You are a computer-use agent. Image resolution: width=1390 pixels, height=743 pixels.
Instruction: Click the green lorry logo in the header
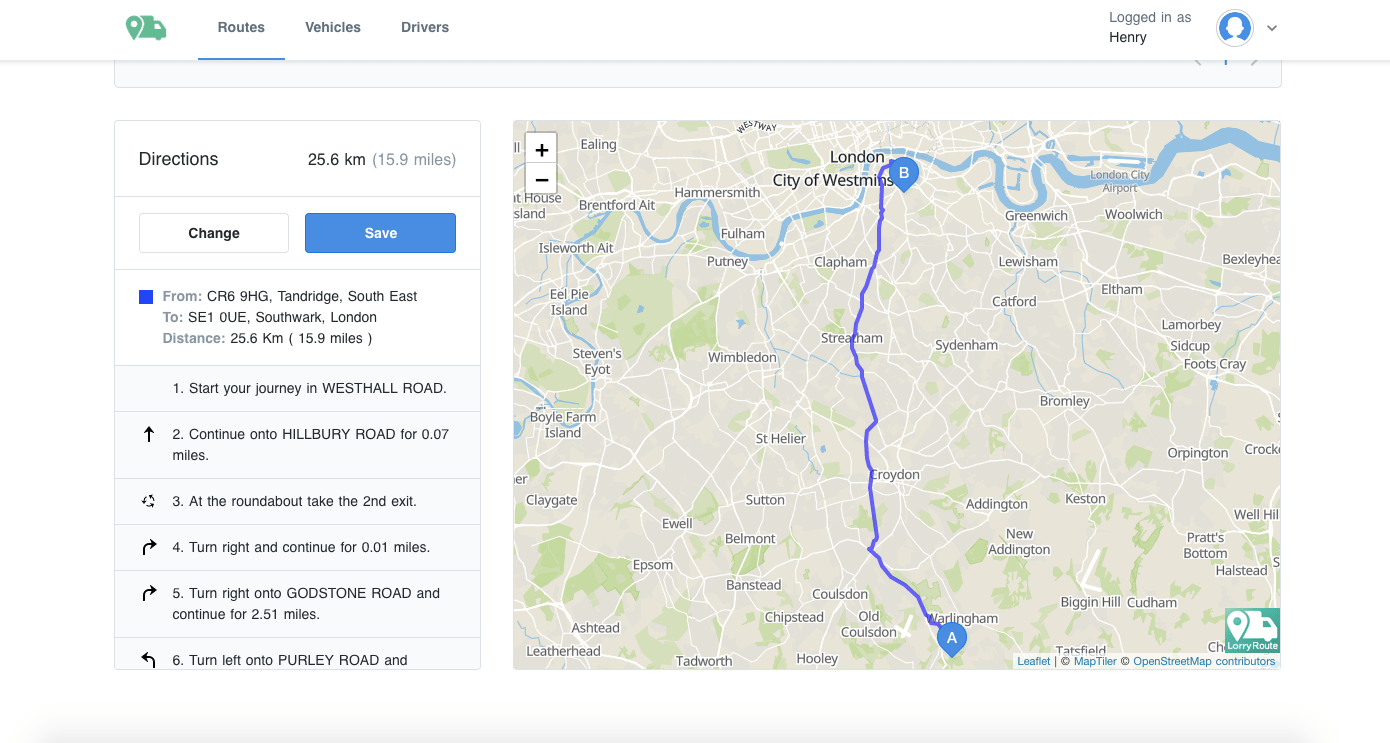(146, 28)
